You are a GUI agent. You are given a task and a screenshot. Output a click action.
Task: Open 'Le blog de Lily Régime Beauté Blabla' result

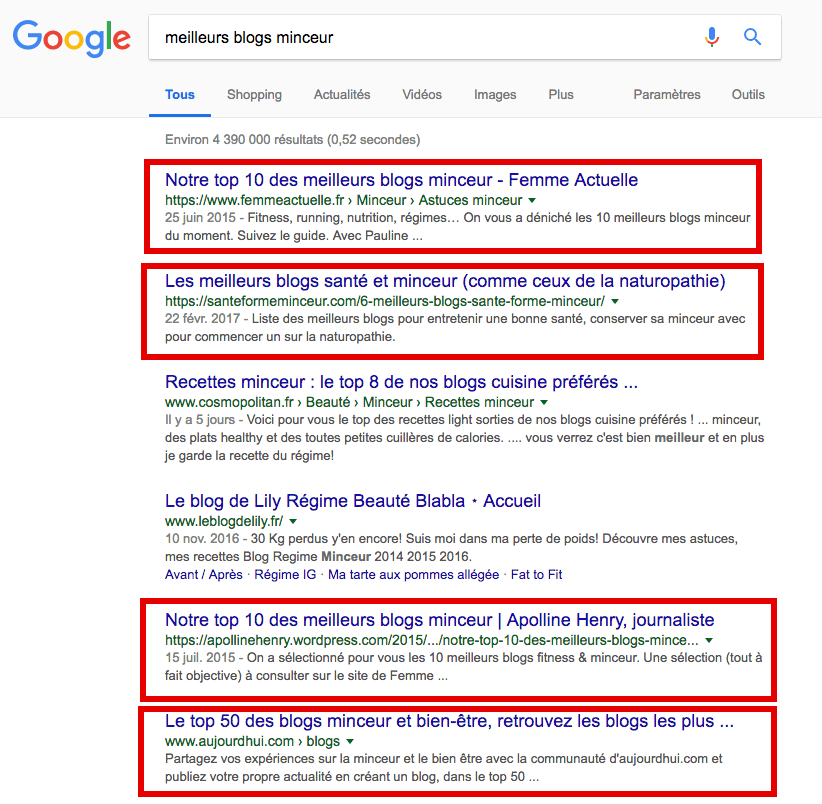tap(353, 501)
